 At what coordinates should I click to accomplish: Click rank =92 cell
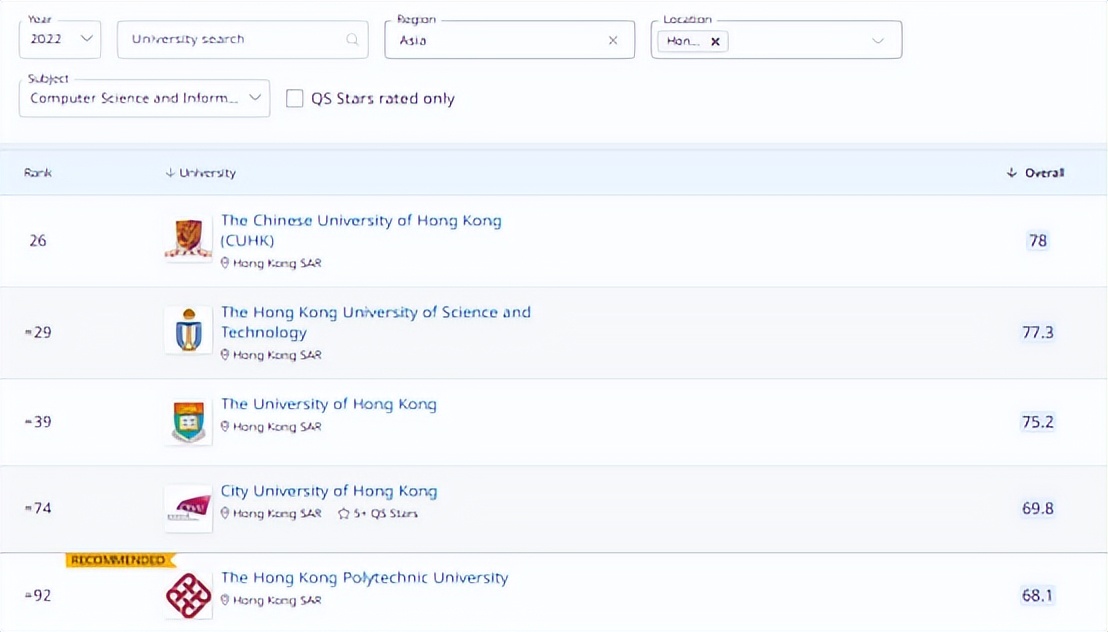[x=37, y=595]
